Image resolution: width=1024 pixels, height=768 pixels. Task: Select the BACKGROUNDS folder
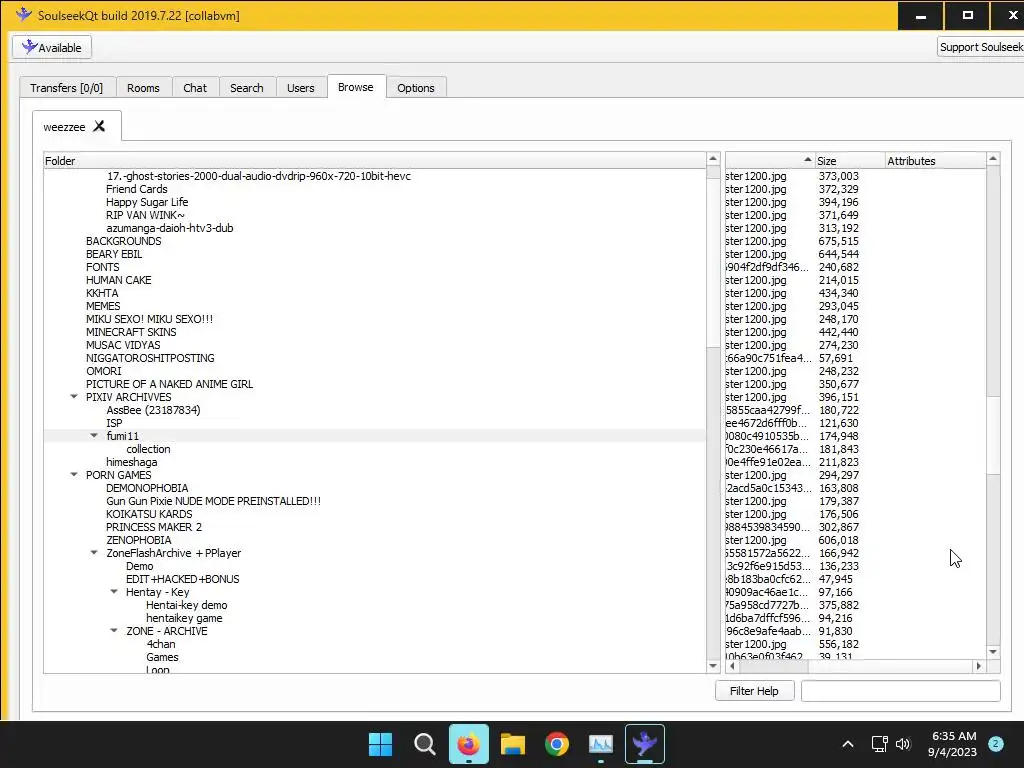(123, 241)
